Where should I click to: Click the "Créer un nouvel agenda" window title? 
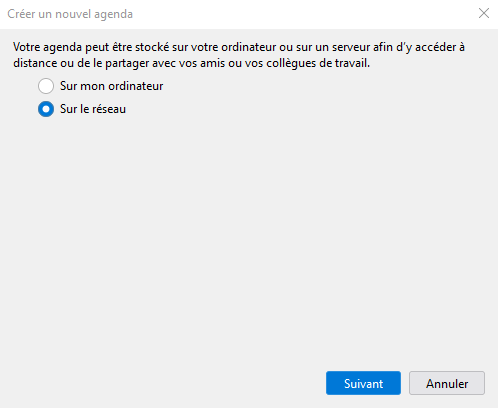point(70,14)
